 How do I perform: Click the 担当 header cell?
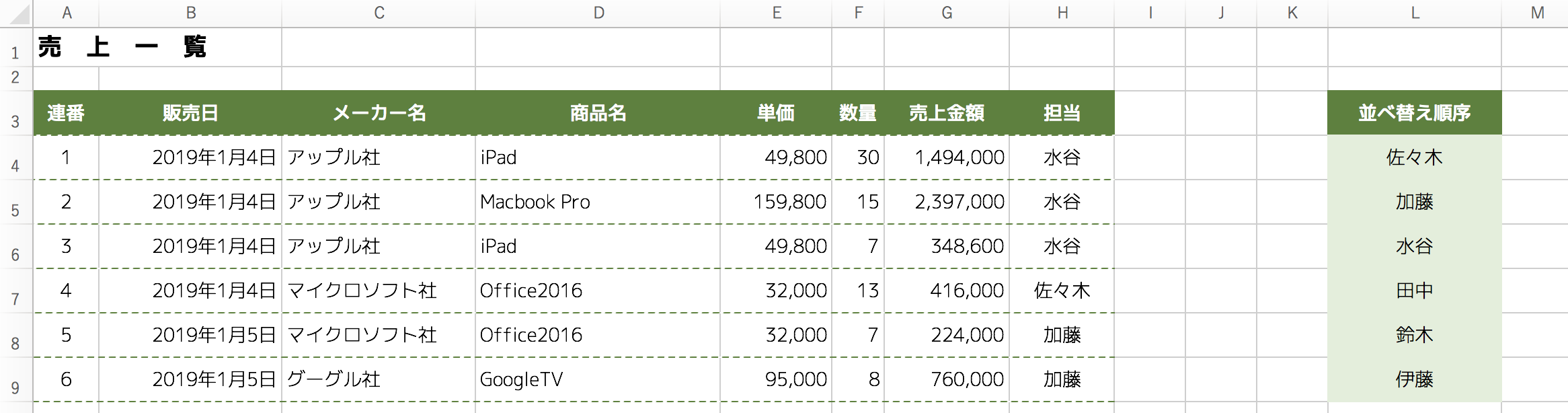click(1062, 113)
